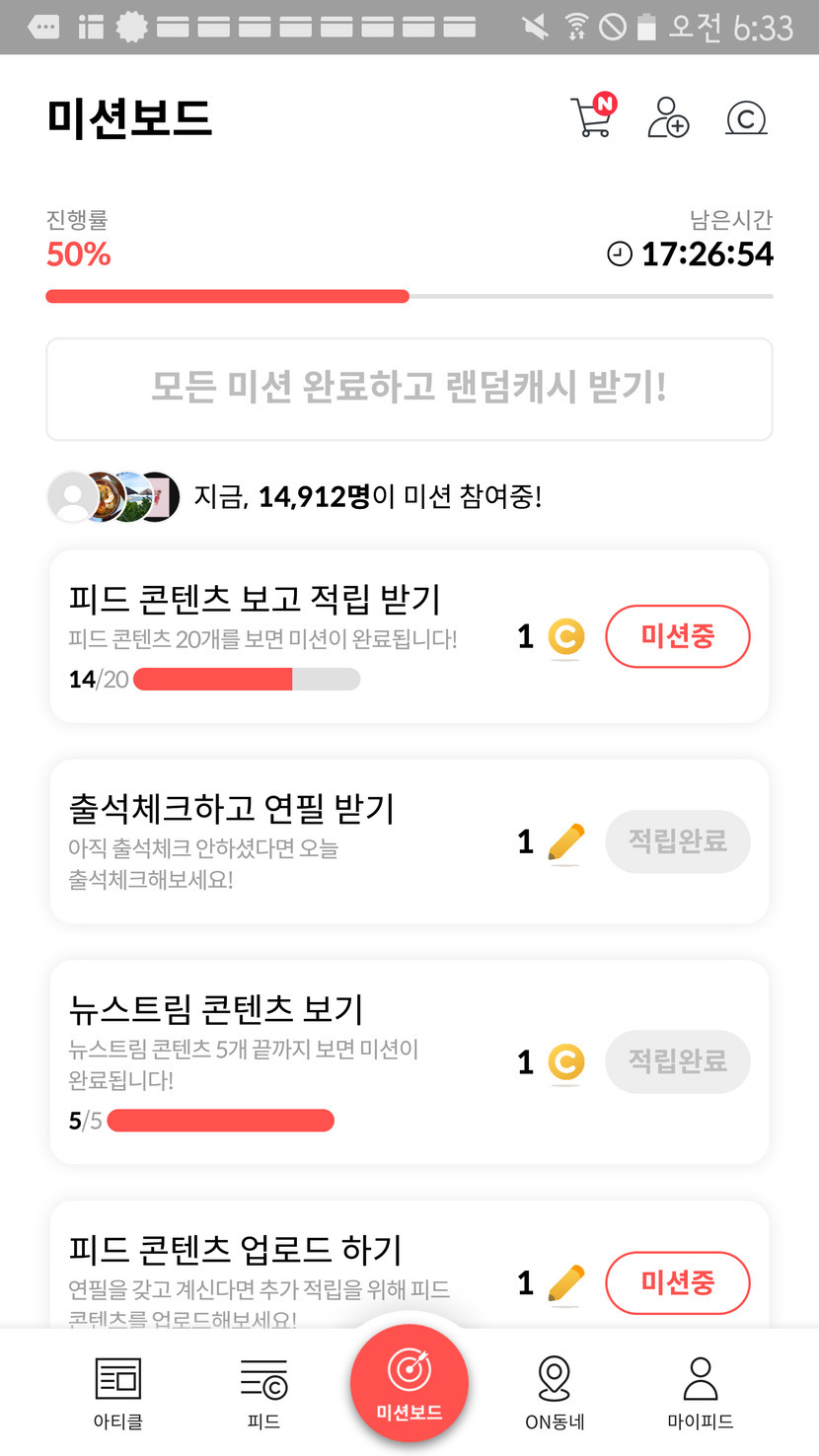This screenshot has width=819, height=1456.
Task: Tap the 모든 미션 완료하고 랜덤캐시 받기 button
Action: [x=409, y=389]
